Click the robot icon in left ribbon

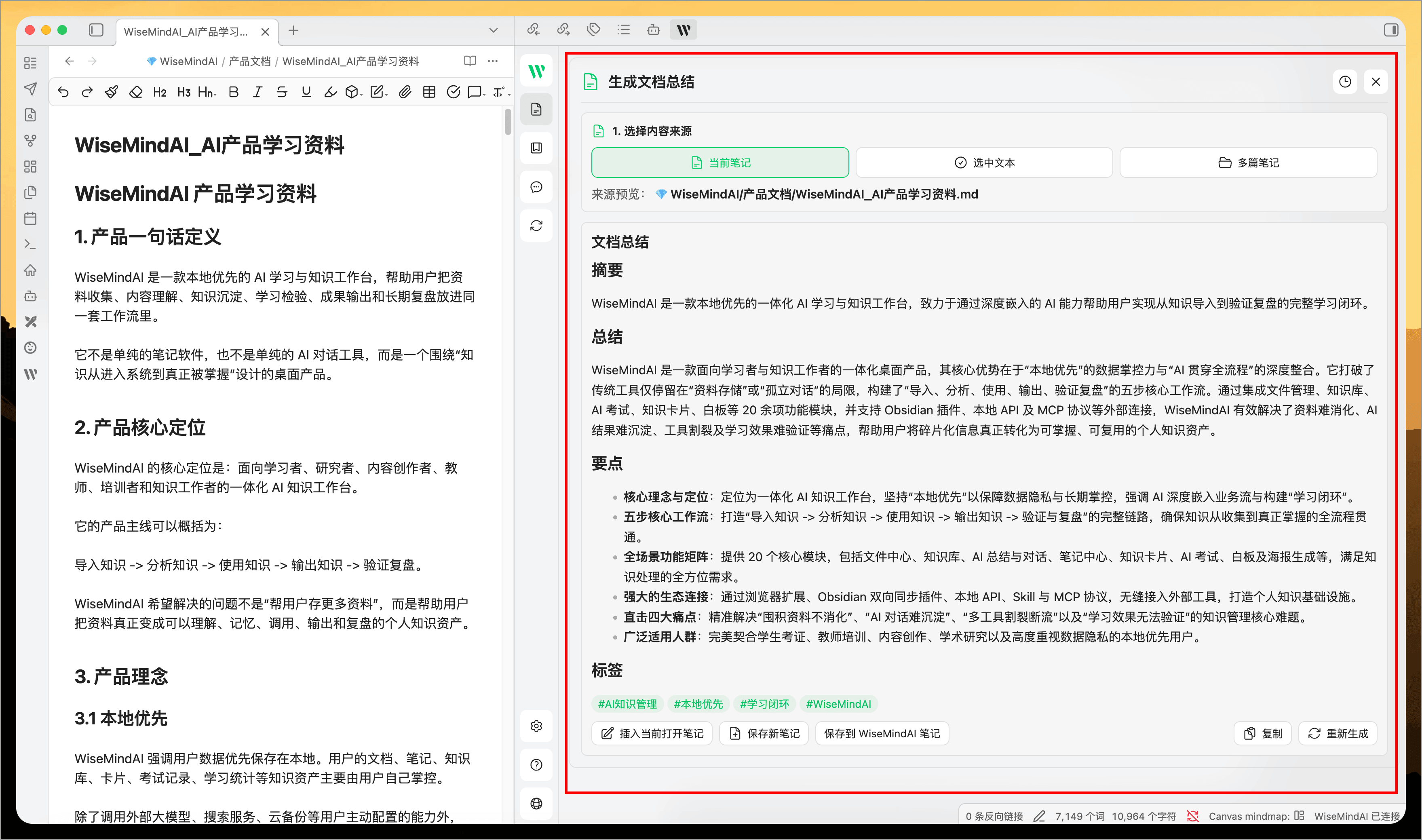click(x=31, y=295)
